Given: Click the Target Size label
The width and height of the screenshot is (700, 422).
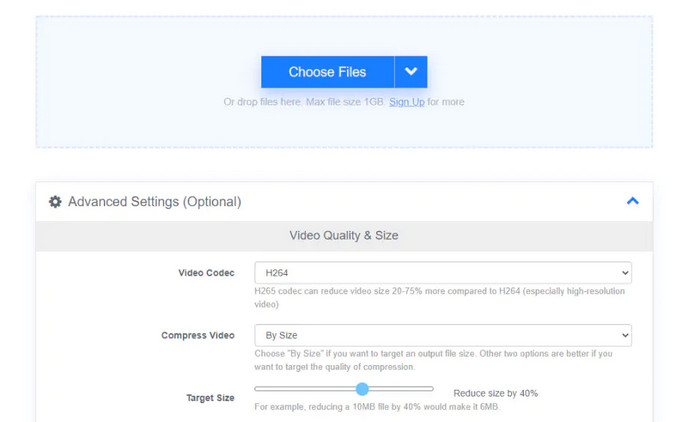Looking at the screenshot, I should 210,398.
